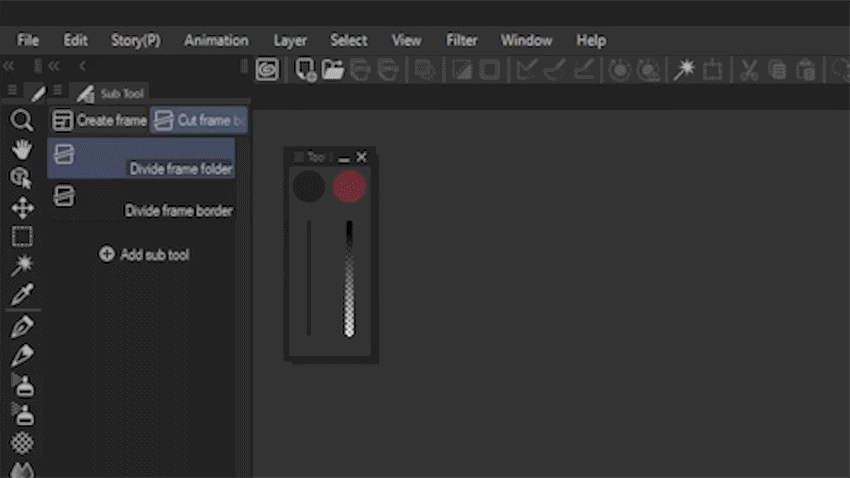850x478 pixels.
Task: Select the Decoration pattern tool
Action: tap(22, 443)
